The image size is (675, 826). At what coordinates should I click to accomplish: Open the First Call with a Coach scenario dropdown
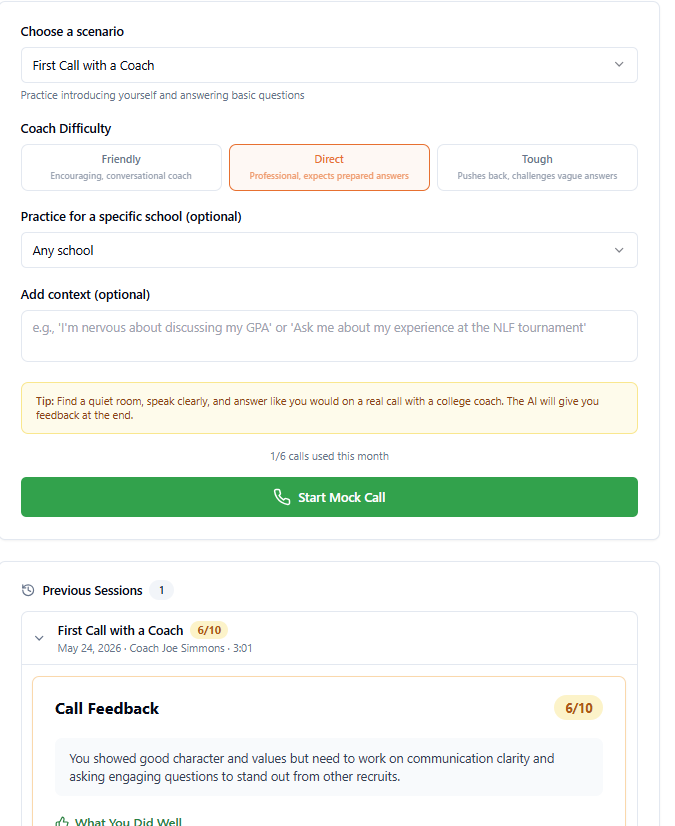click(x=329, y=65)
